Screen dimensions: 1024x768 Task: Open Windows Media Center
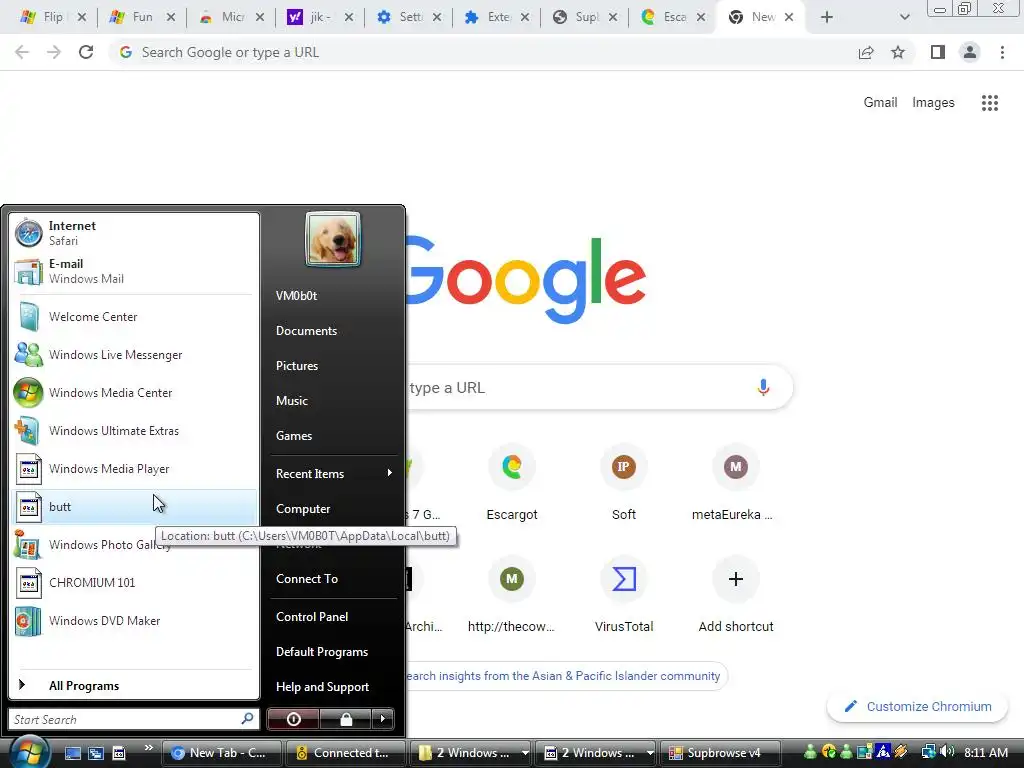pos(134,392)
